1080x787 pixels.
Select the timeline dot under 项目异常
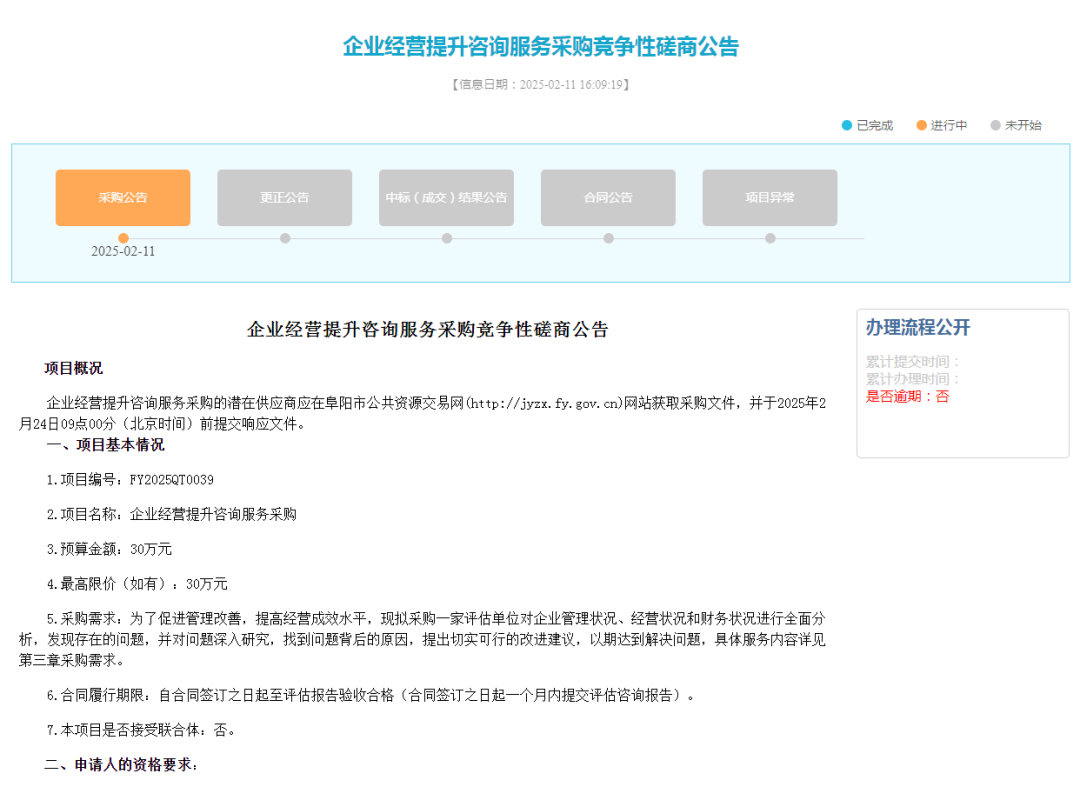coord(770,238)
